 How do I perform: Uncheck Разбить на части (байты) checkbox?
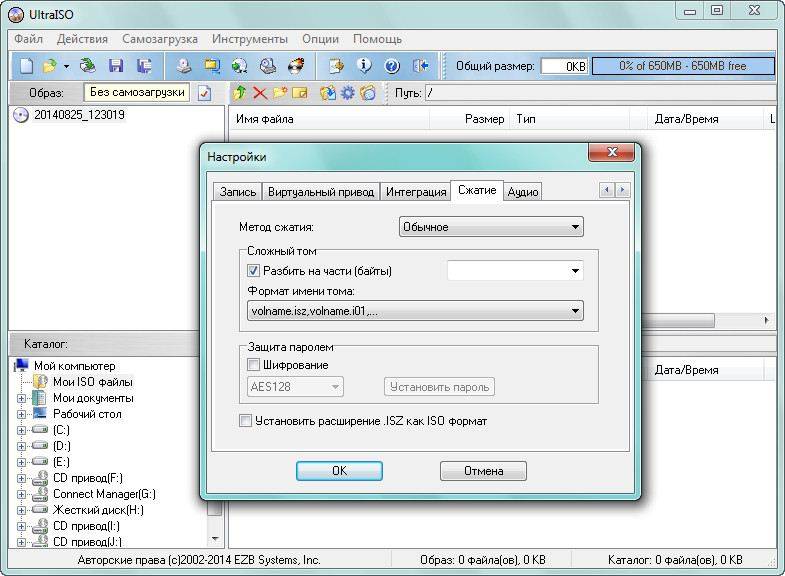pyautogui.click(x=253, y=271)
